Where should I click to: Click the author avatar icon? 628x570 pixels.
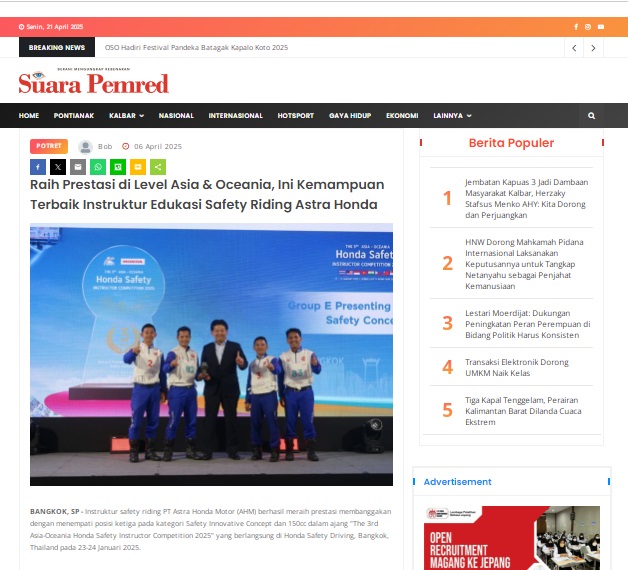click(x=85, y=147)
